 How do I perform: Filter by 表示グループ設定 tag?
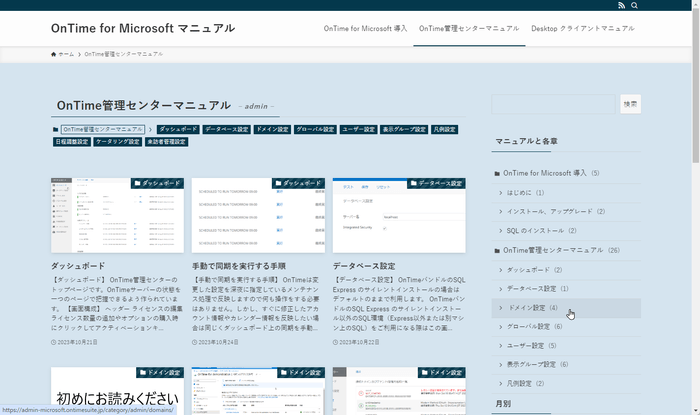(x=404, y=129)
